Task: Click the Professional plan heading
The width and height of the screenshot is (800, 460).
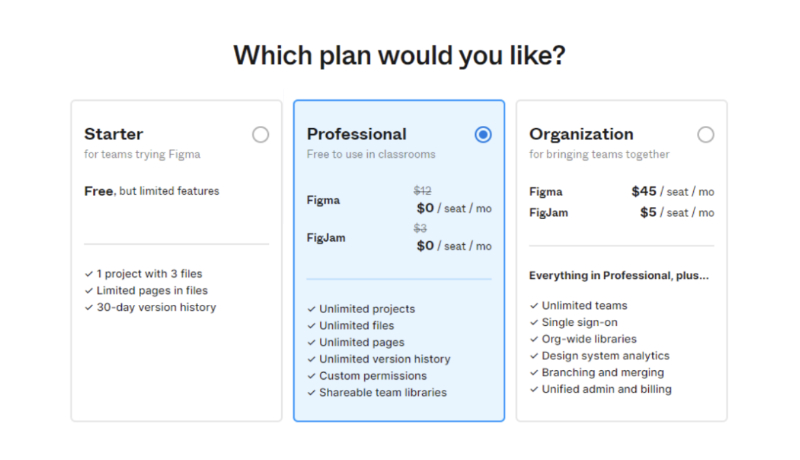Action: tap(356, 134)
